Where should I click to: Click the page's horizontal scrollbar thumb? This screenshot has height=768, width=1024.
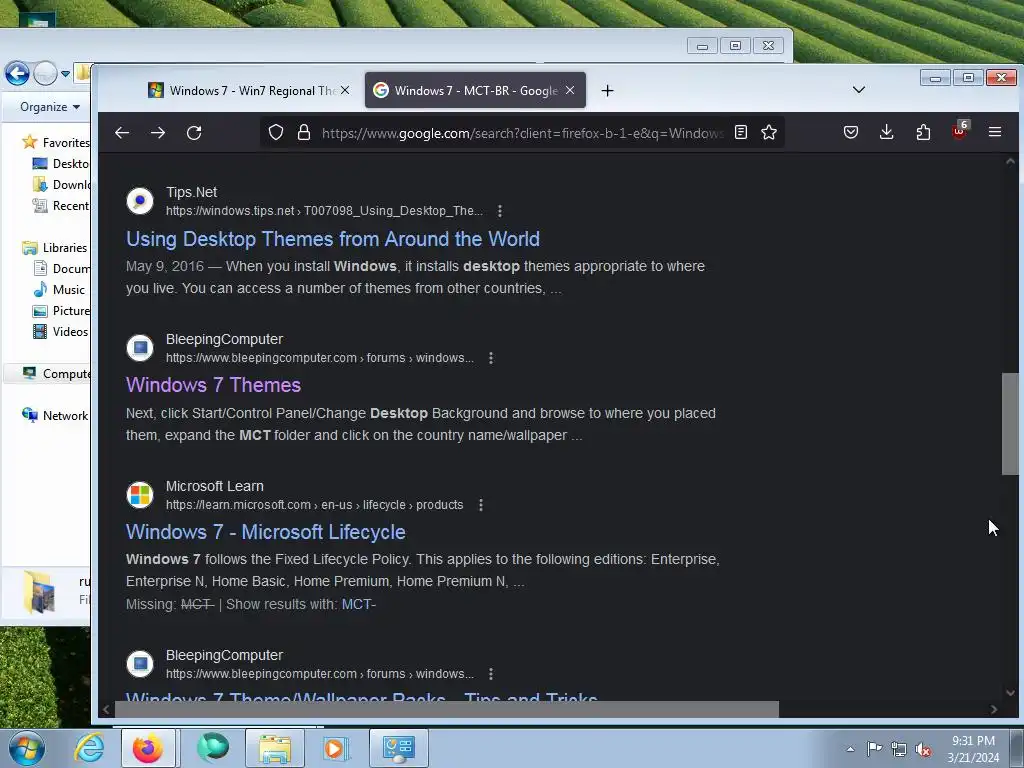point(447,709)
